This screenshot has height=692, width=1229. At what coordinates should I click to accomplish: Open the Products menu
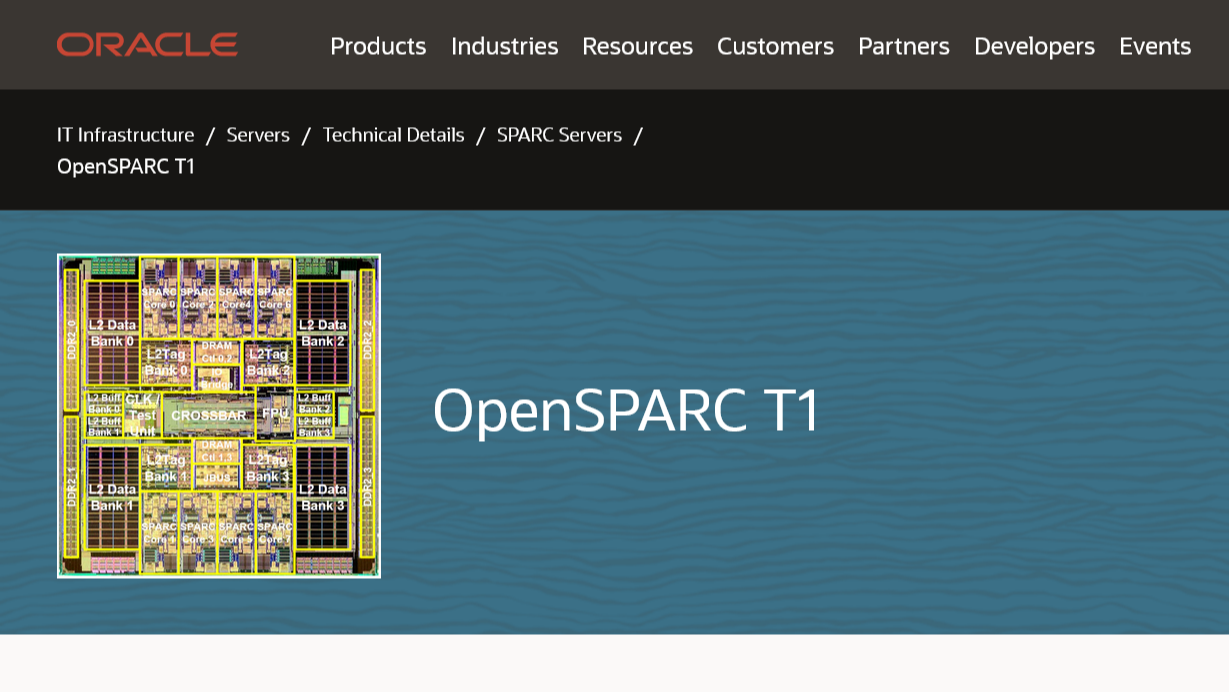[378, 46]
